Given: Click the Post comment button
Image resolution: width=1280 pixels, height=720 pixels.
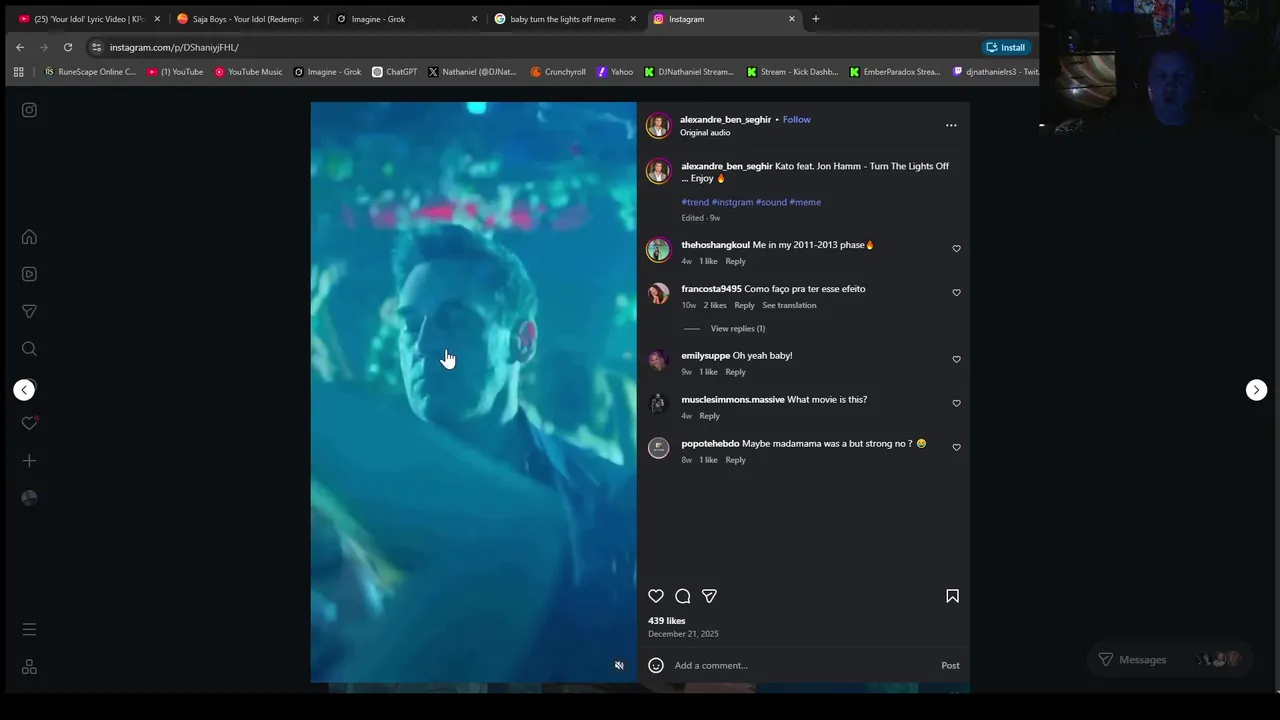Looking at the screenshot, I should [950, 665].
